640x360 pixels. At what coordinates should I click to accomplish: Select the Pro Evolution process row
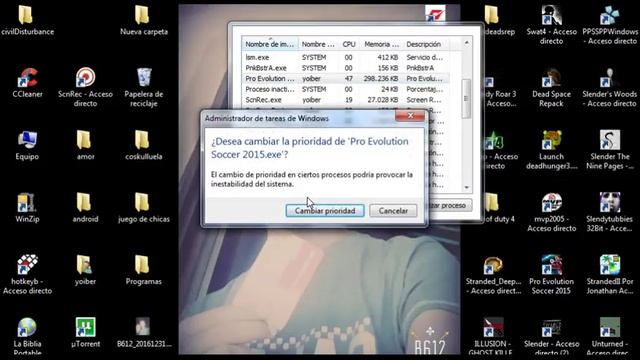tap(345, 79)
